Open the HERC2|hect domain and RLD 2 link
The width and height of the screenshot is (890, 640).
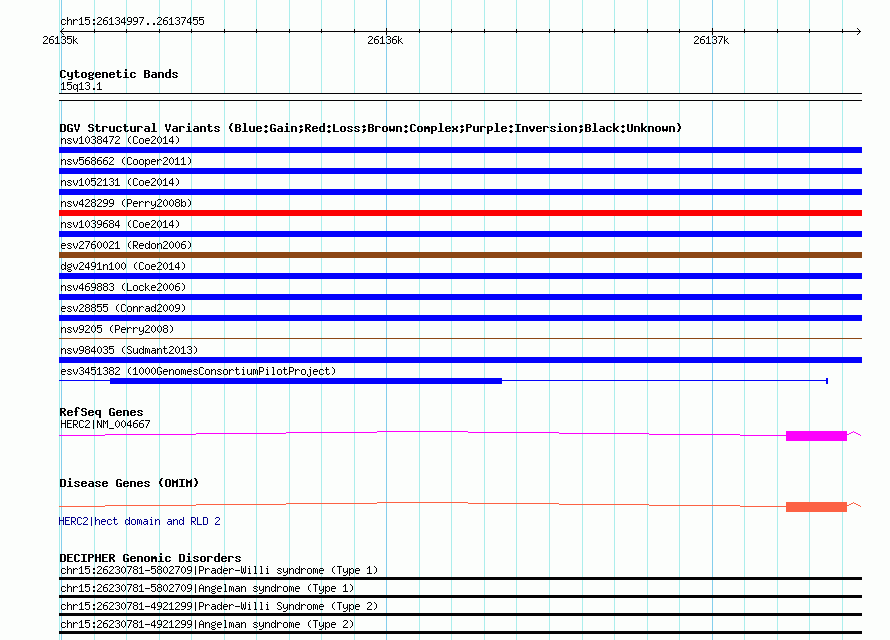point(140,521)
